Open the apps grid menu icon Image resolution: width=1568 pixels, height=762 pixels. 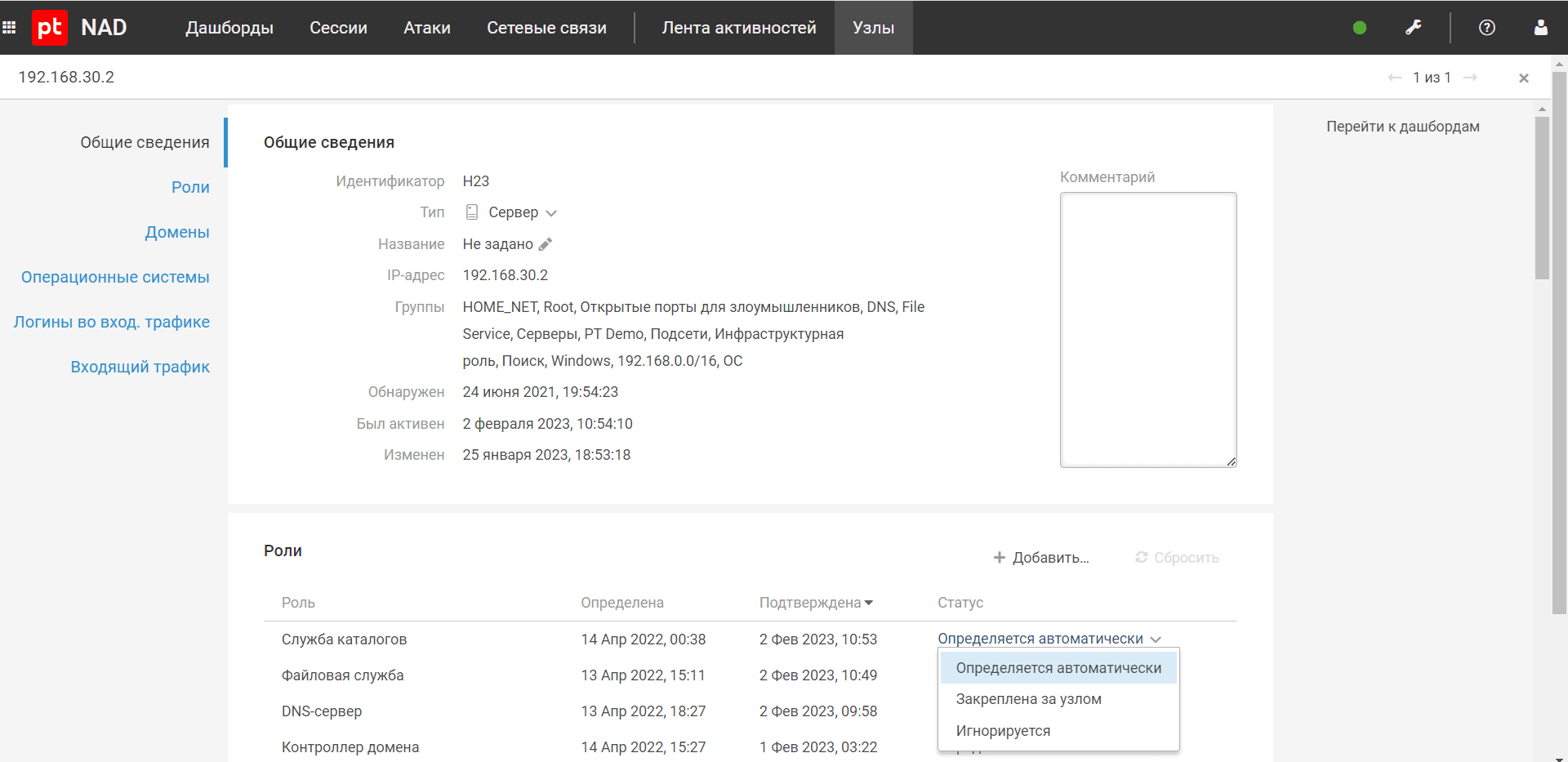point(10,28)
